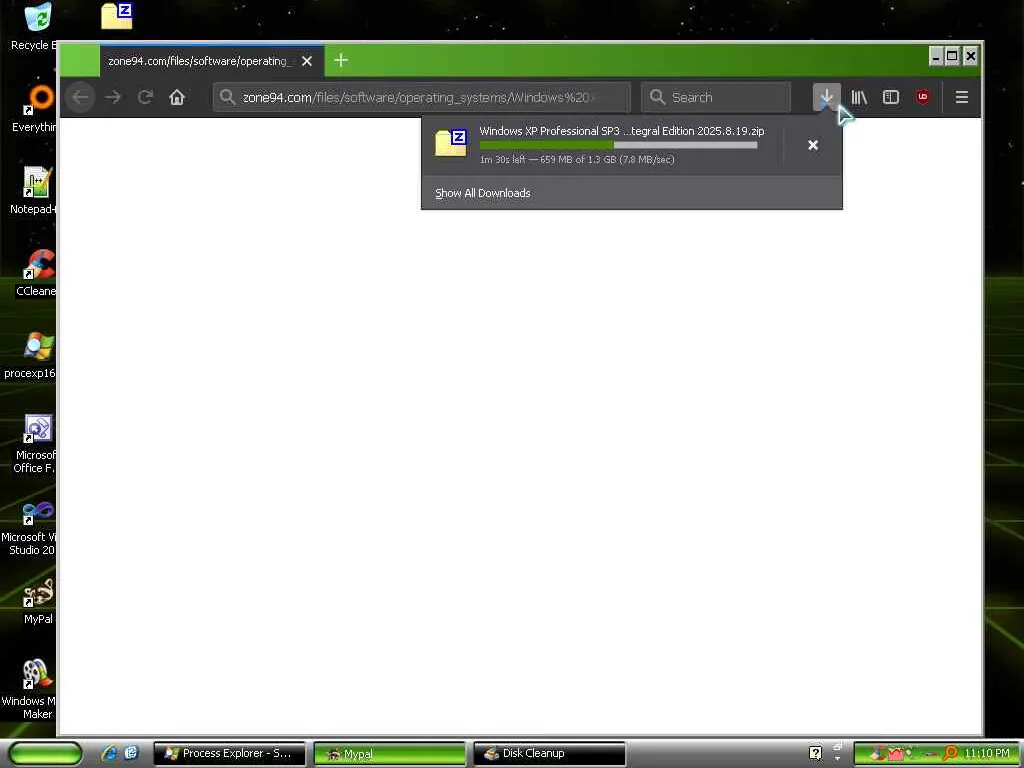Click the Mypal taskbar button

pyautogui.click(x=389, y=754)
